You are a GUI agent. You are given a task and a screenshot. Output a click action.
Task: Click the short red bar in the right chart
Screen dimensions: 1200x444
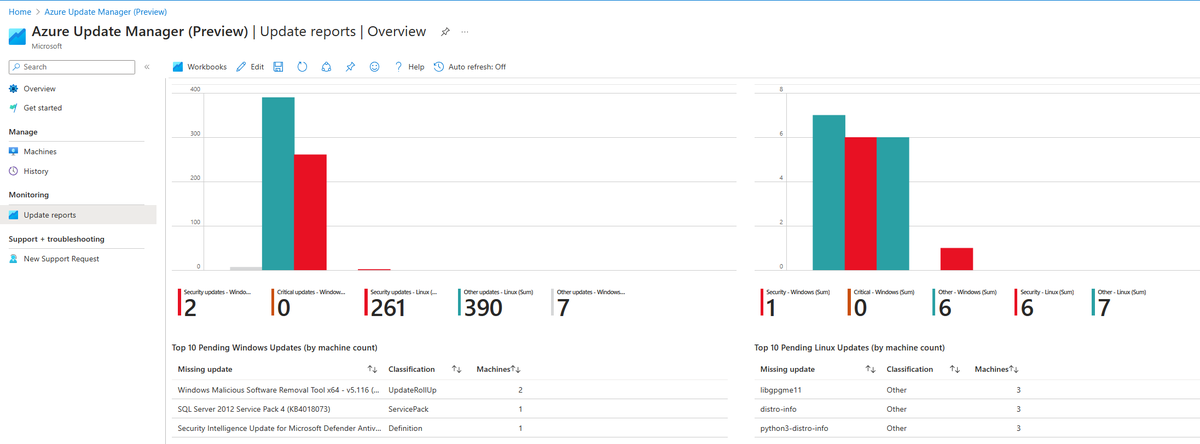pyautogui.click(x=956, y=259)
